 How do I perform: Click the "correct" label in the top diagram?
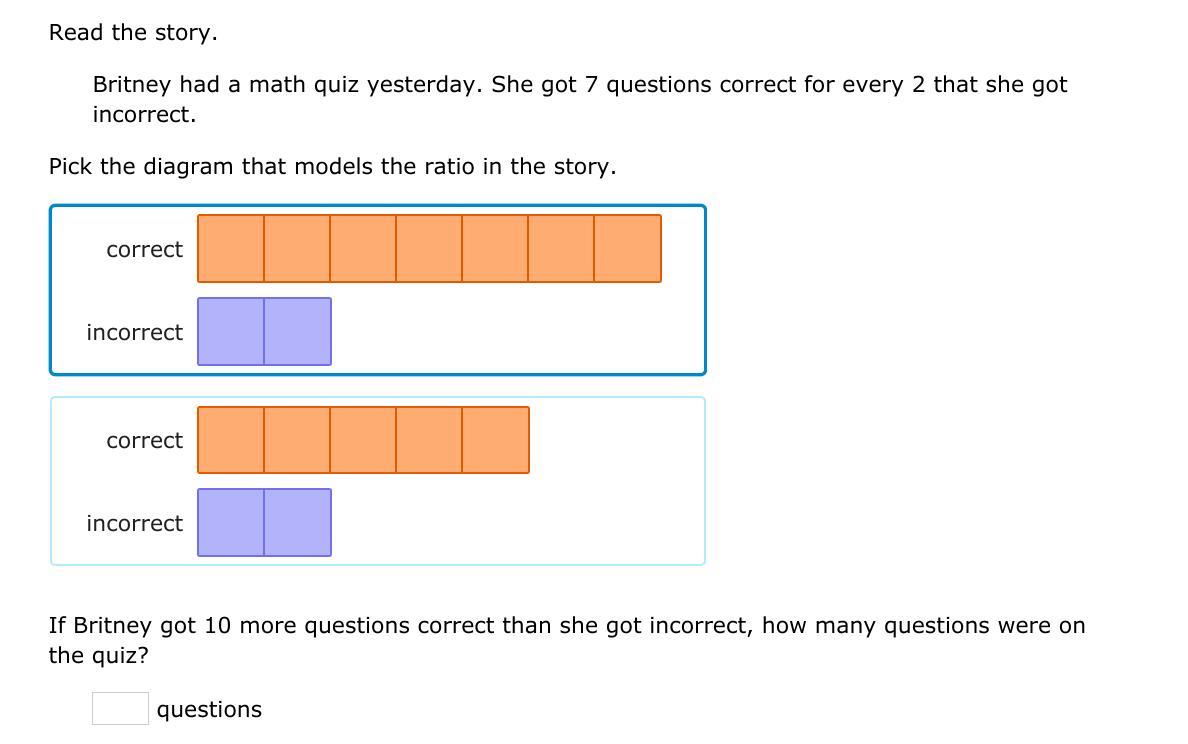[x=145, y=250]
